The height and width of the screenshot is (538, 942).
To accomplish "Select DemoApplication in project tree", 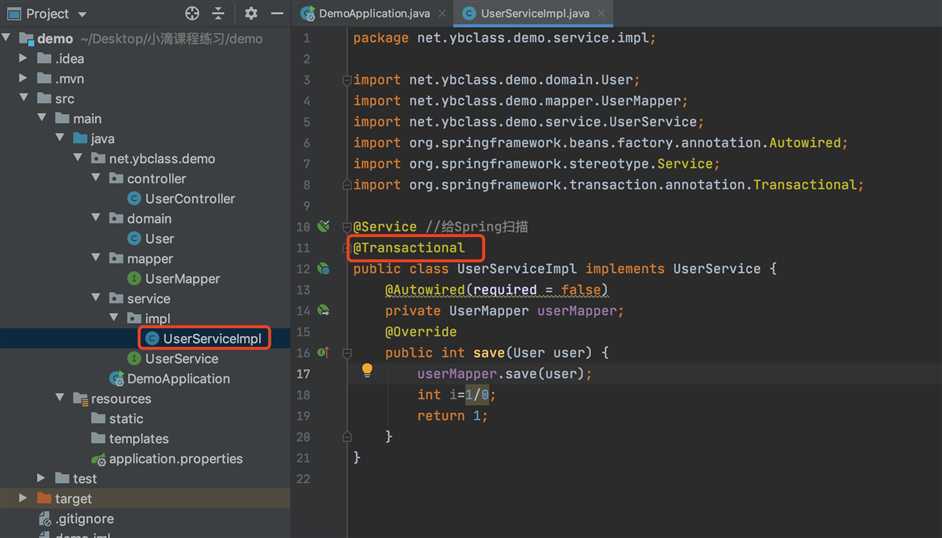I will coord(178,379).
